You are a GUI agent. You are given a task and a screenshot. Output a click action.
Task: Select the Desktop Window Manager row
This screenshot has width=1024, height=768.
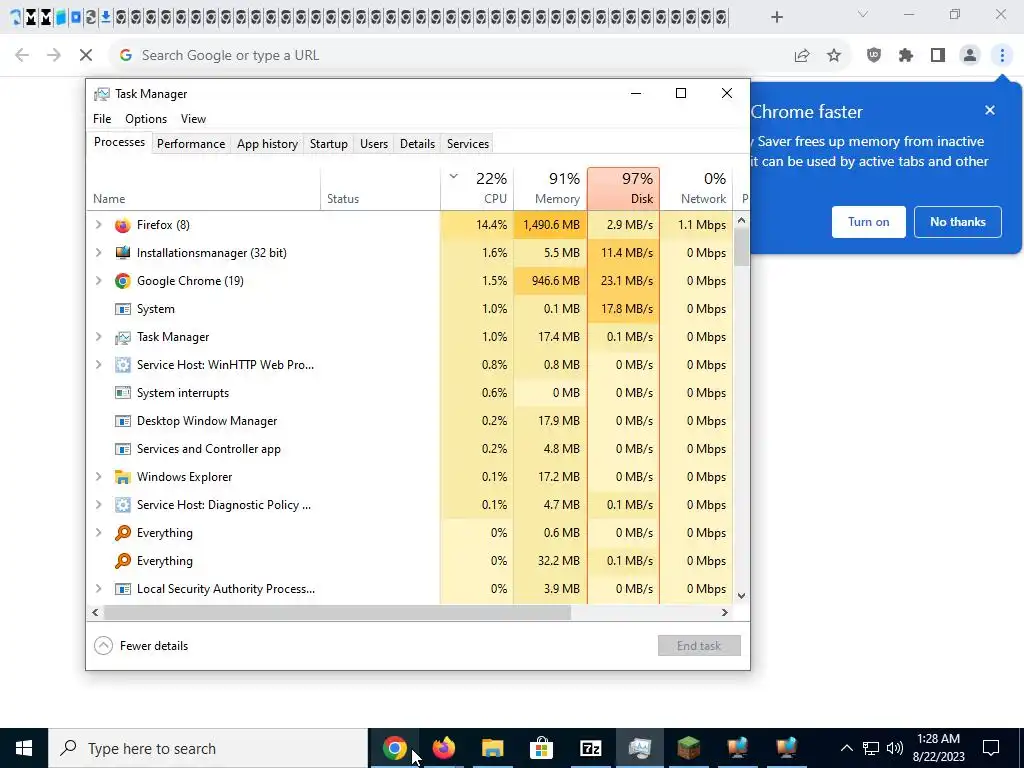point(409,421)
